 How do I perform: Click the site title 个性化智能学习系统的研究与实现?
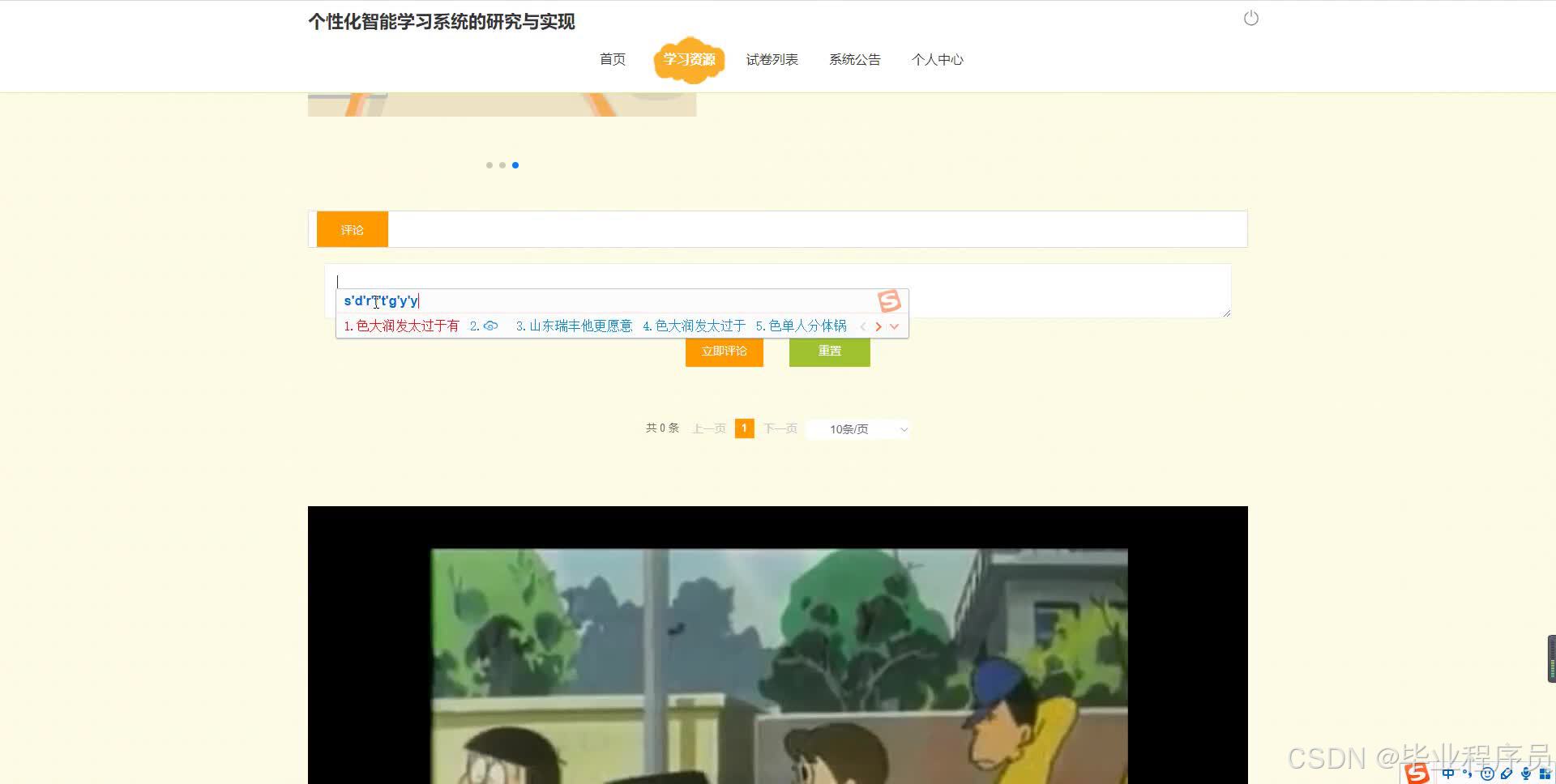click(x=442, y=22)
